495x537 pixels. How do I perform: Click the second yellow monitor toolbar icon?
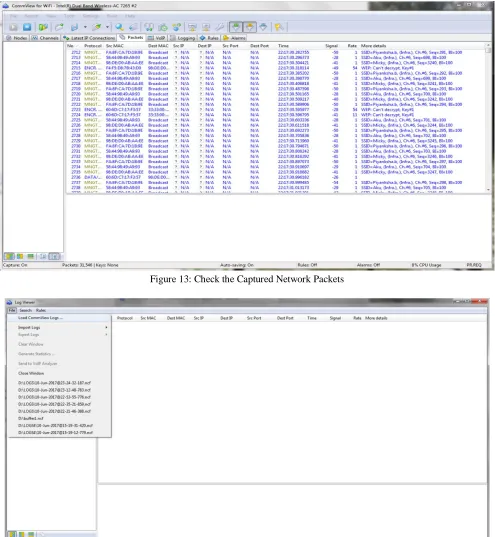(x=206, y=27)
